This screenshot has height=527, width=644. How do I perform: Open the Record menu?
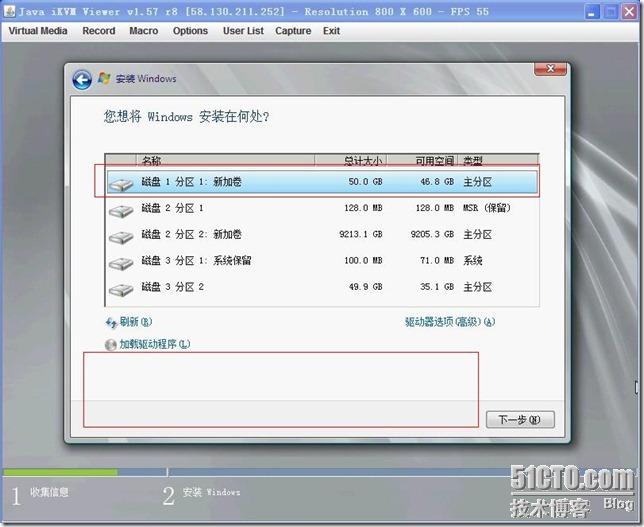[x=99, y=31]
